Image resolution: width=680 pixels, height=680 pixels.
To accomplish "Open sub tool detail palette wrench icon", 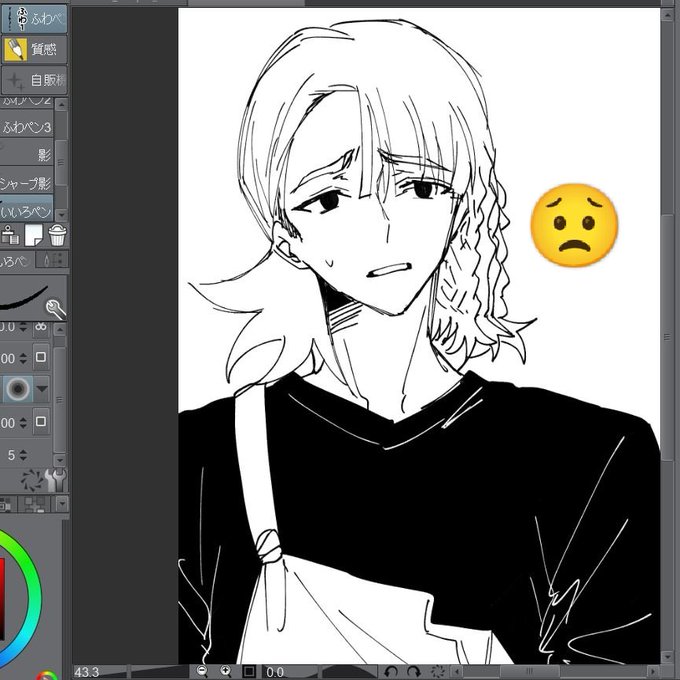I will tap(56, 481).
